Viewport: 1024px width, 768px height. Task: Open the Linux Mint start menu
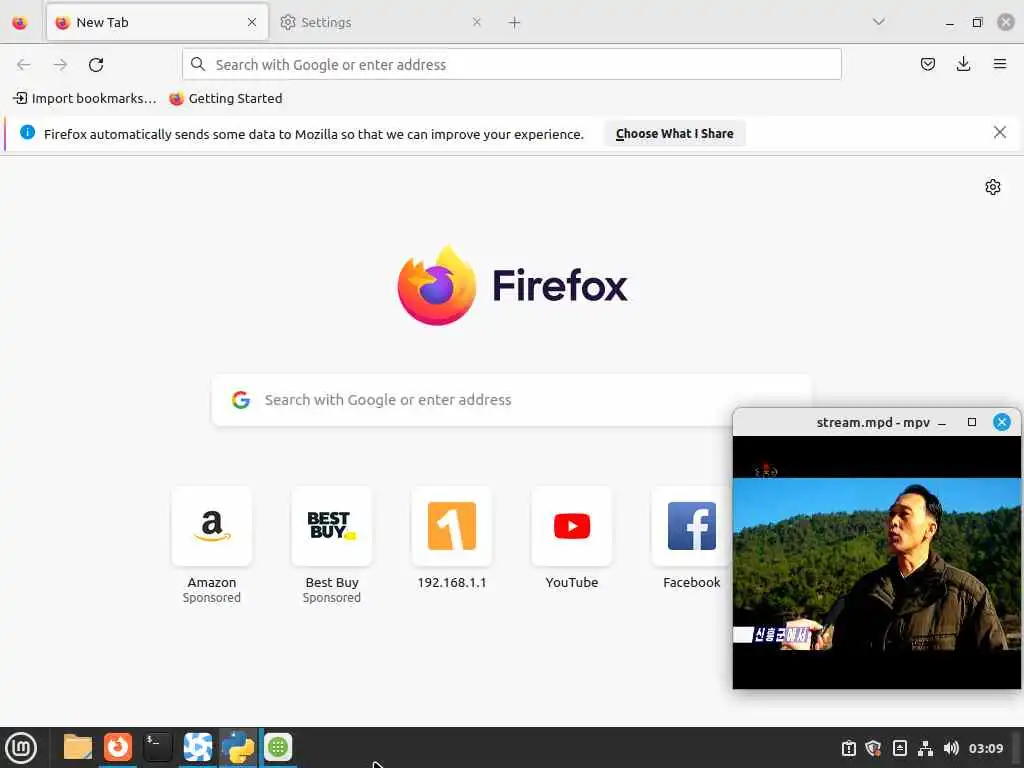point(21,748)
